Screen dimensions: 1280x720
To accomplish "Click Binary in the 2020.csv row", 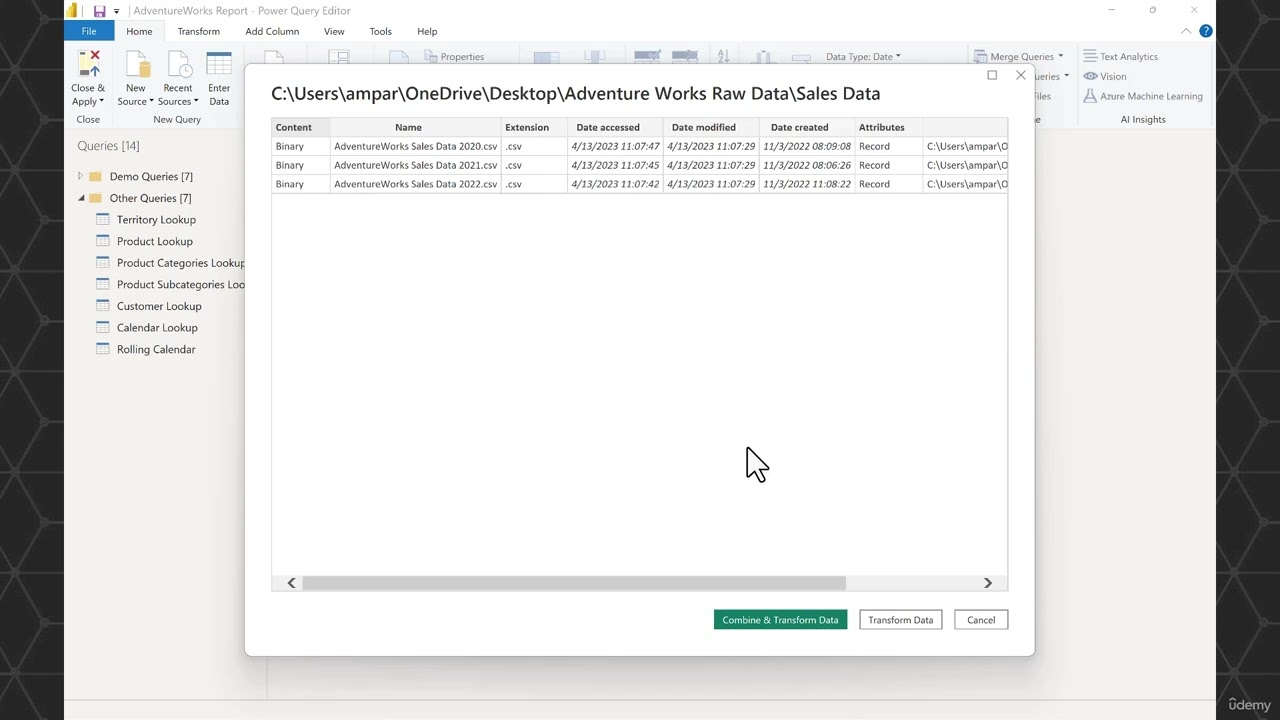I will [290, 146].
